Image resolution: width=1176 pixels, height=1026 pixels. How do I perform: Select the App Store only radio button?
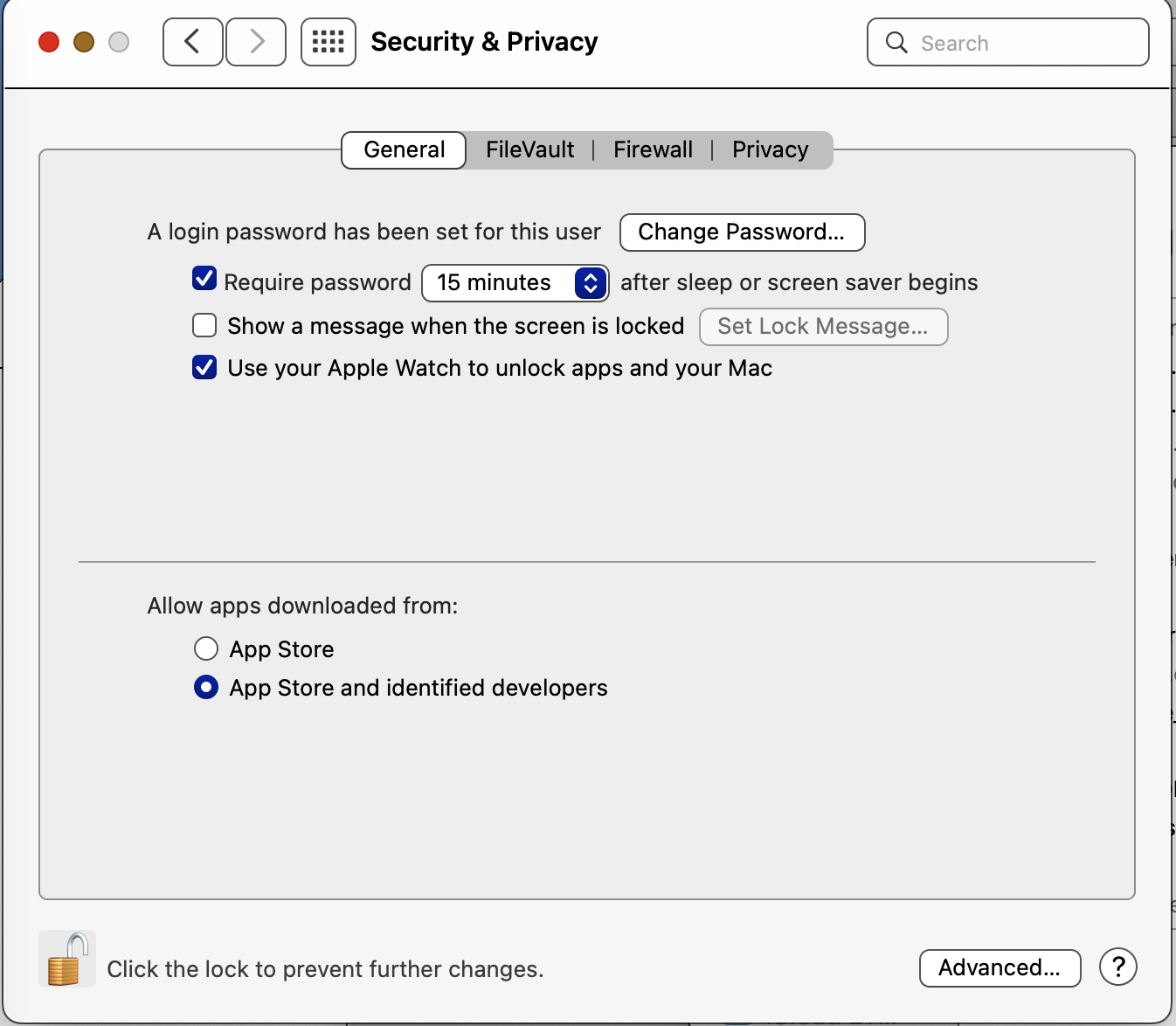tap(206, 648)
